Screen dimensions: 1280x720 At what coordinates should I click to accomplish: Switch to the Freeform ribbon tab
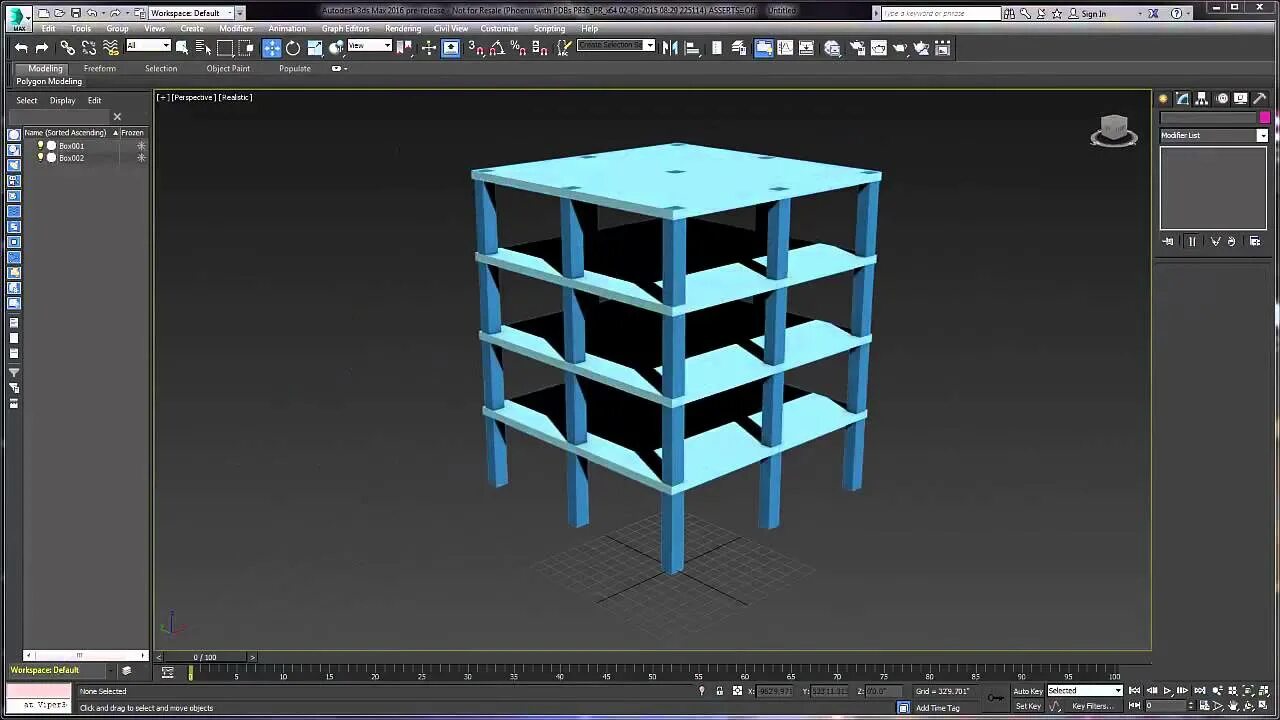(100, 69)
